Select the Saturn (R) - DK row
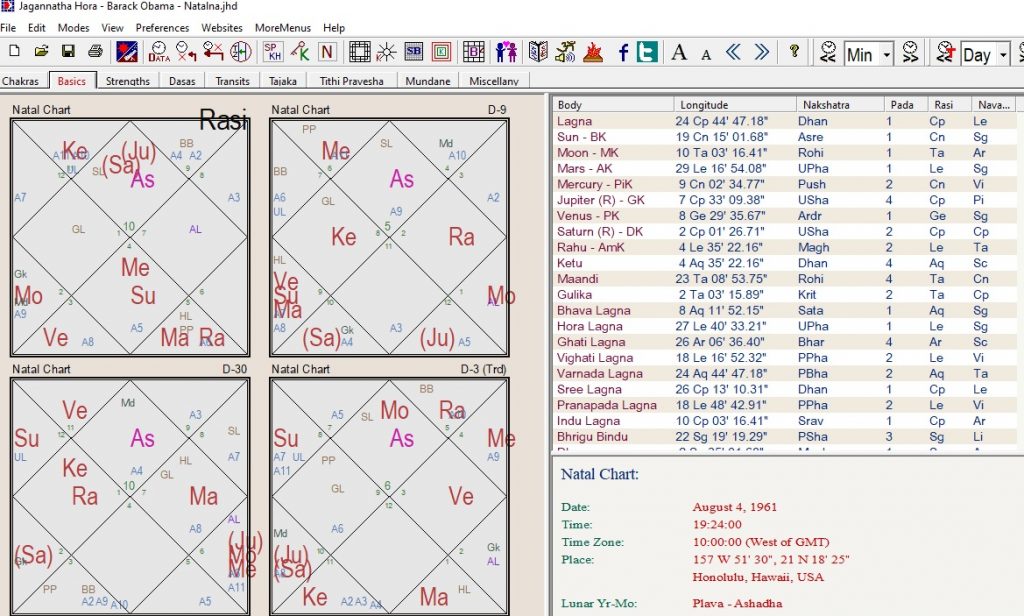This screenshot has width=1024, height=616. (x=786, y=231)
